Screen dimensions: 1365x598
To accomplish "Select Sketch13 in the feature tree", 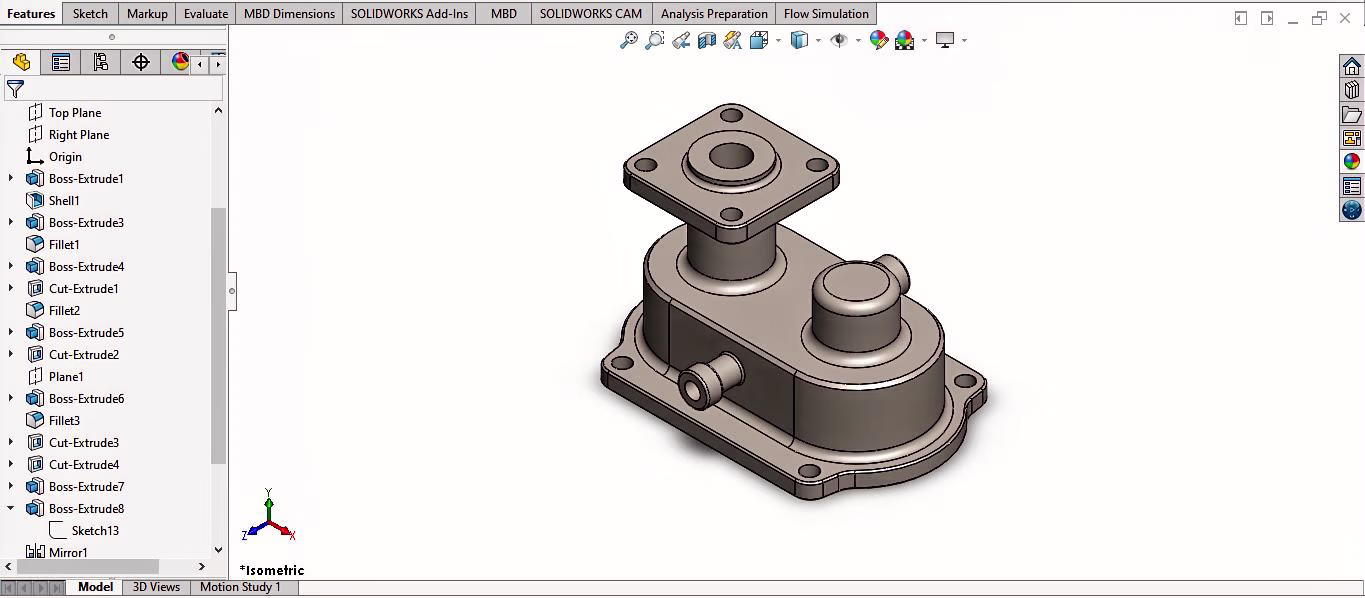I will click(95, 530).
